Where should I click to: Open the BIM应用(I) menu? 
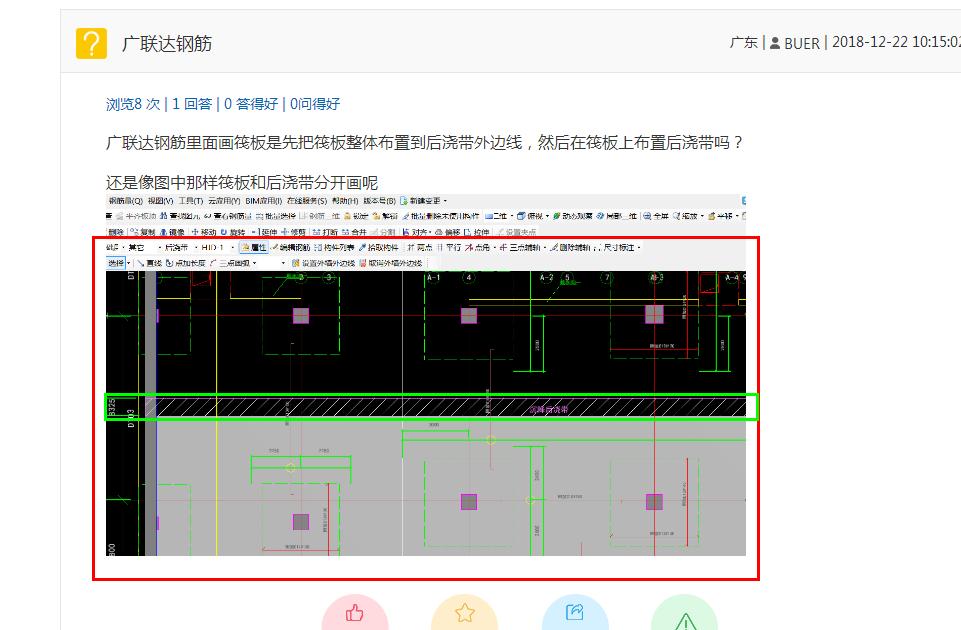pos(264,201)
